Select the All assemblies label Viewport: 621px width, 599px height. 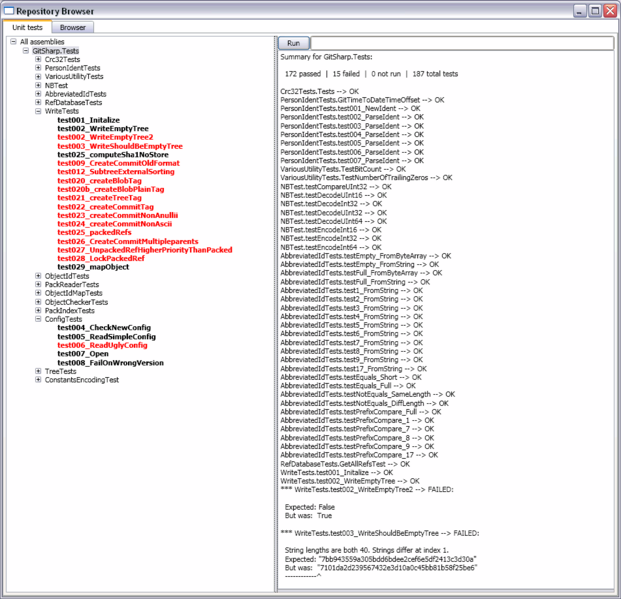[x=42, y=42]
